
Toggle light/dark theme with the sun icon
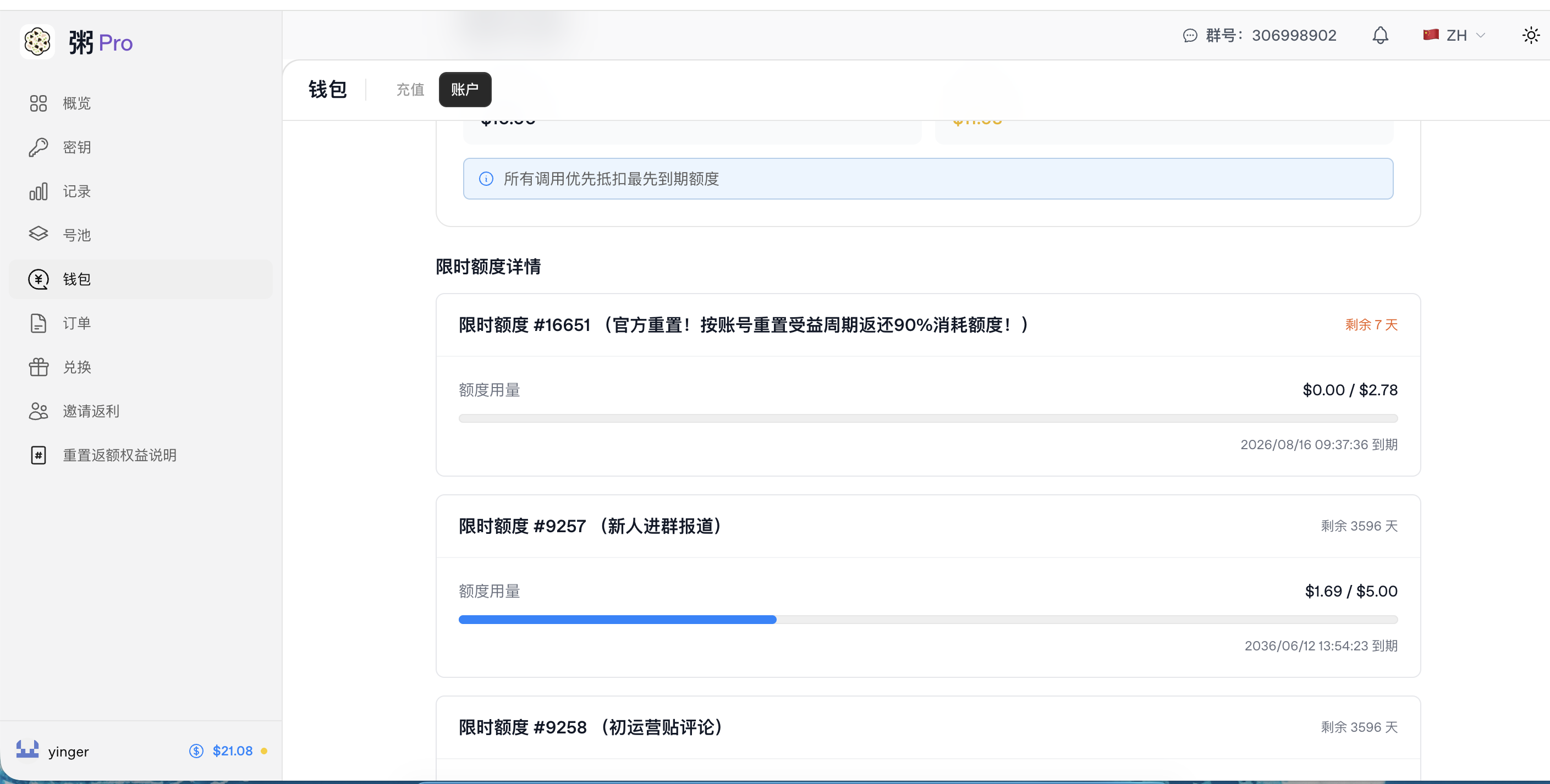[1531, 36]
